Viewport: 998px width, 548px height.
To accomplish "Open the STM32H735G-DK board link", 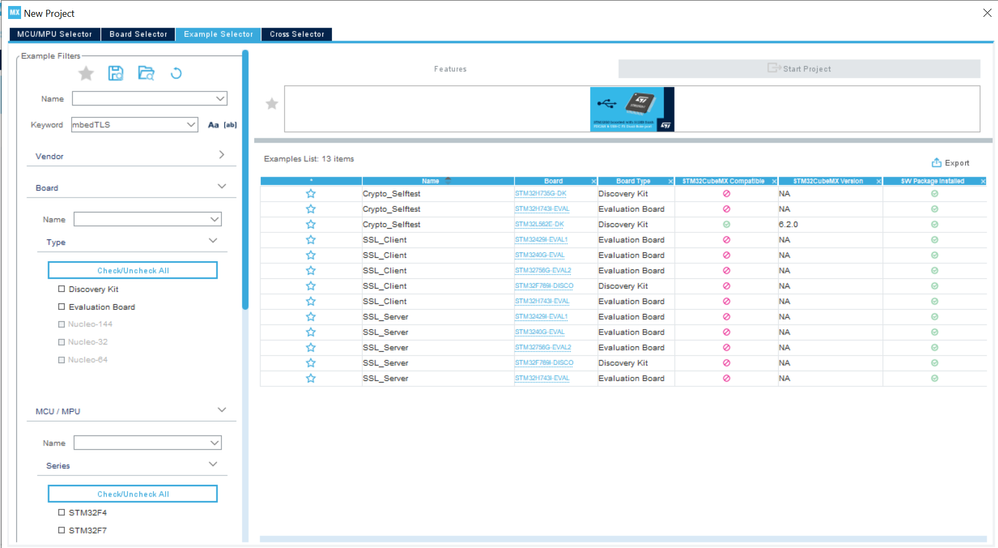I will 540,193.
